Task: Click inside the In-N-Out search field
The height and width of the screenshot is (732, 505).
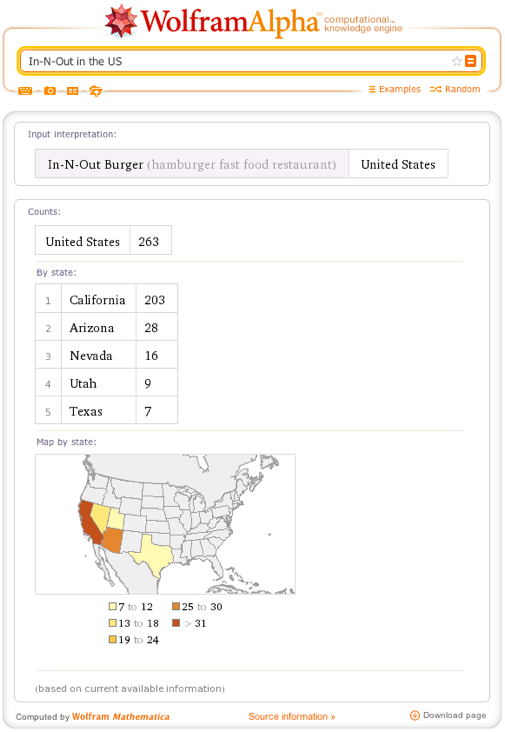Action: click(236, 61)
